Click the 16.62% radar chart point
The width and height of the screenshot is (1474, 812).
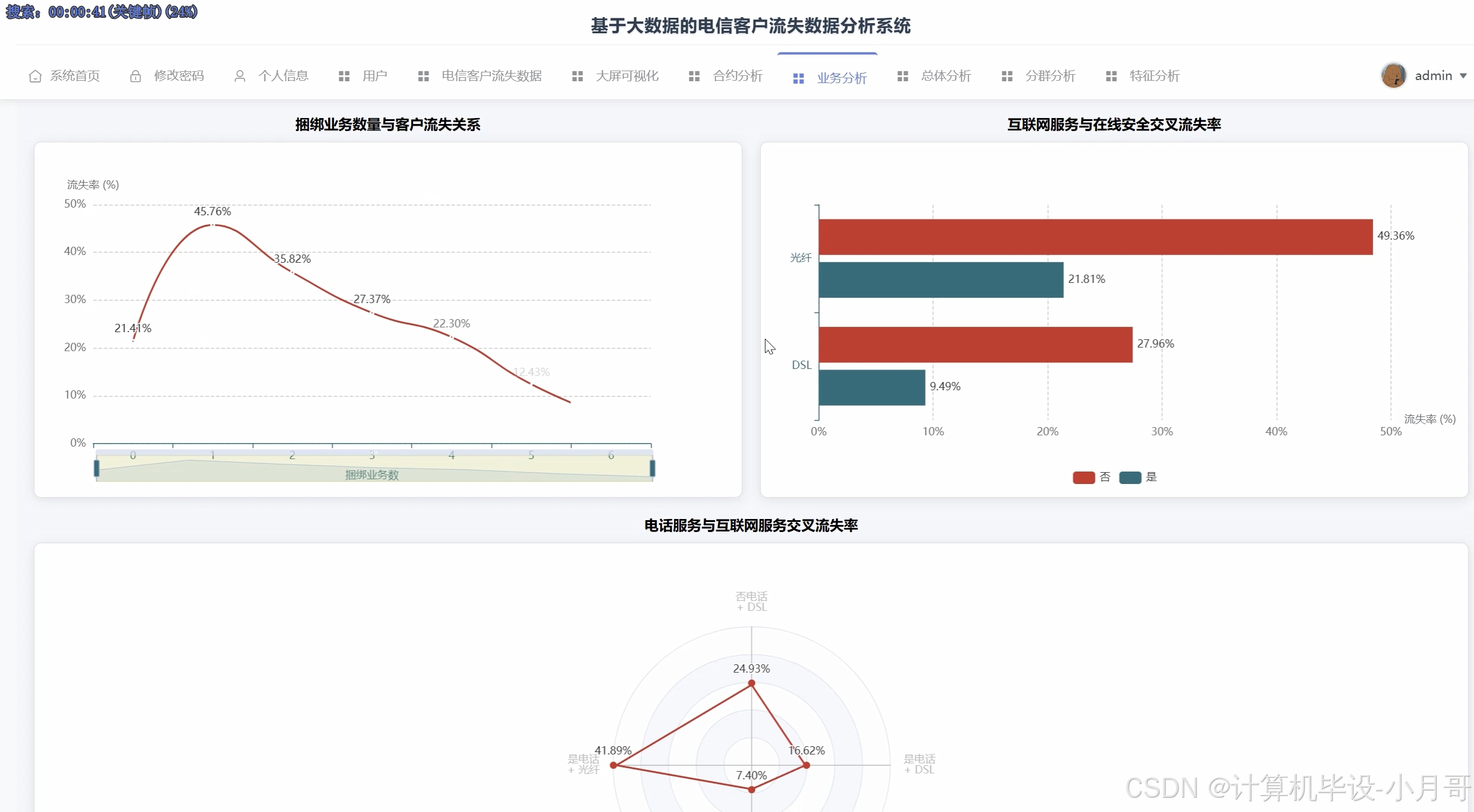pos(806,765)
